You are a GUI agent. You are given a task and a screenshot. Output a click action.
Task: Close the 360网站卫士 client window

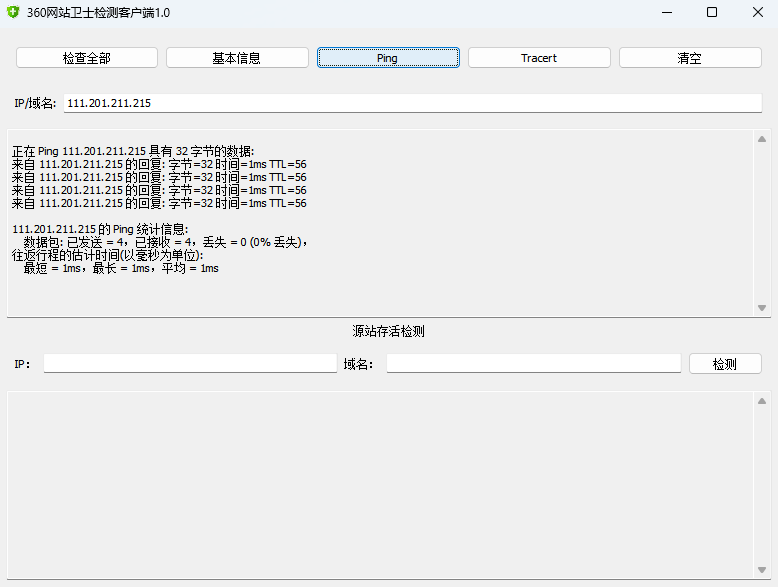[x=757, y=12]
